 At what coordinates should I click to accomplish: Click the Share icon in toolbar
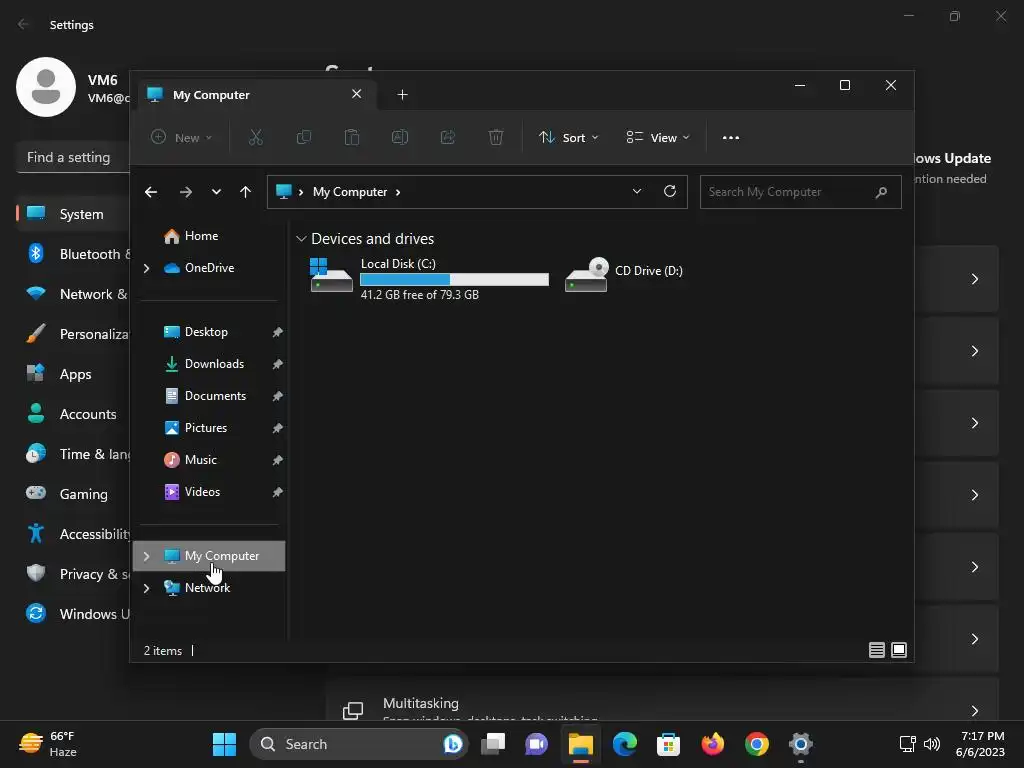[448, 137]
